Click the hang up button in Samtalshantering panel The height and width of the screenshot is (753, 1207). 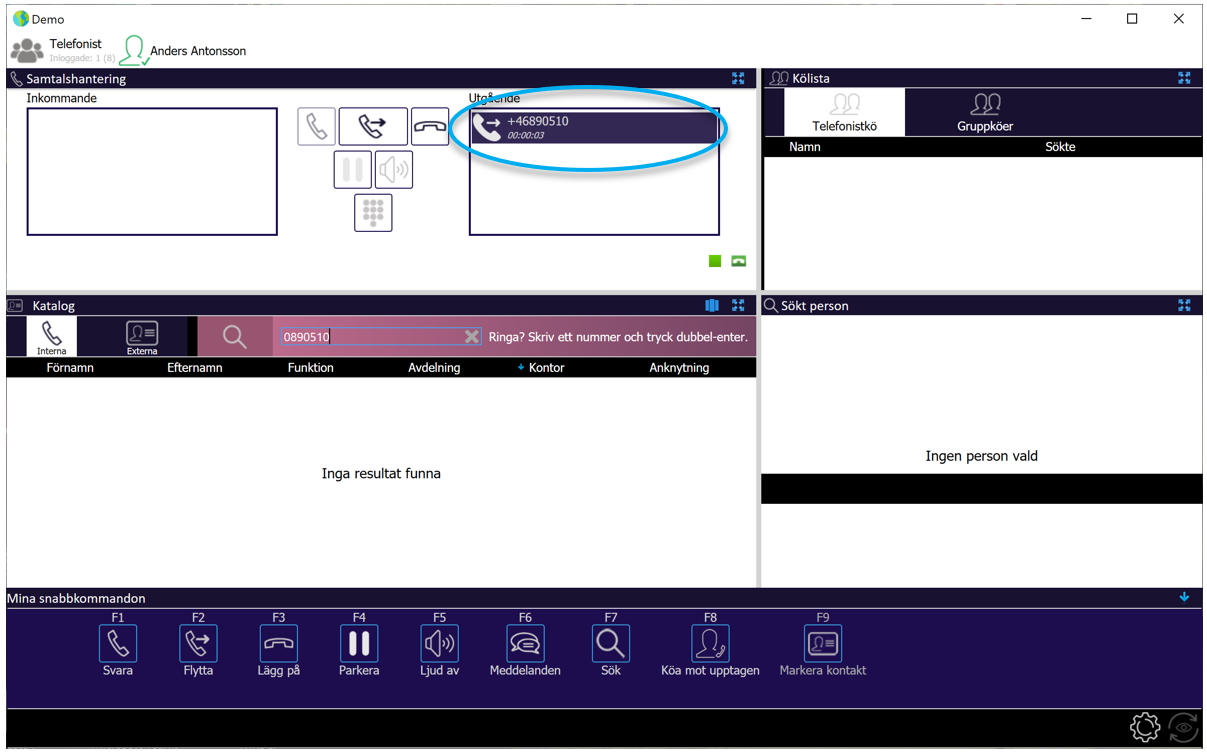tap(430, 127)
